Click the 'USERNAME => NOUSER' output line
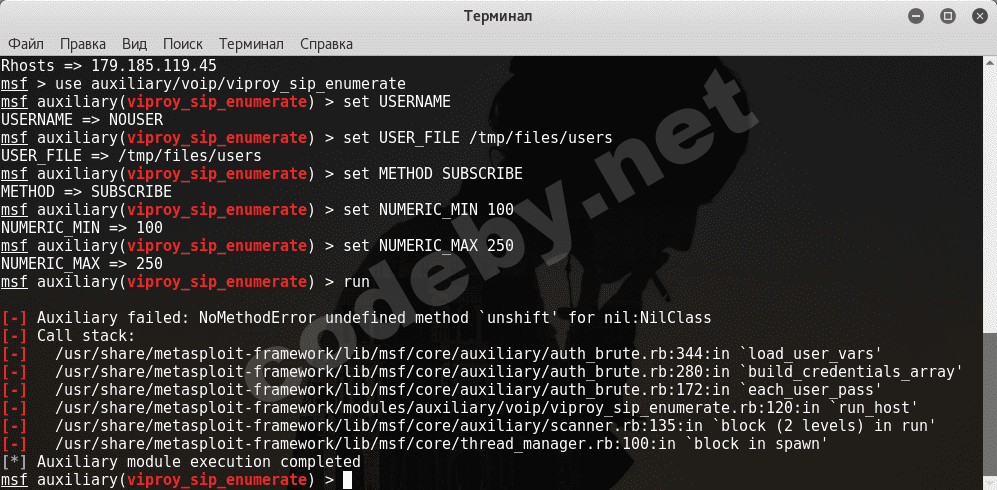 81,119
